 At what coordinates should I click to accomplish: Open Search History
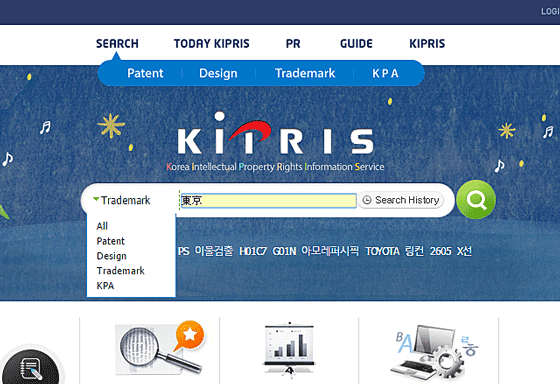click(401, 200)
